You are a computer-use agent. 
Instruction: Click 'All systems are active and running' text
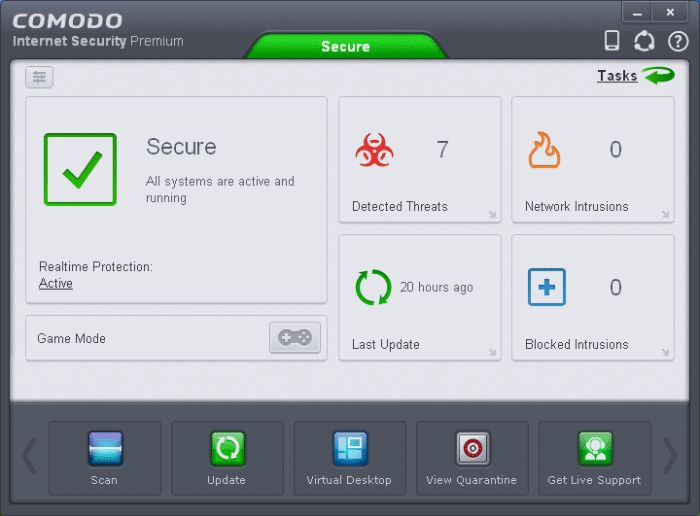tap(220, 189)
